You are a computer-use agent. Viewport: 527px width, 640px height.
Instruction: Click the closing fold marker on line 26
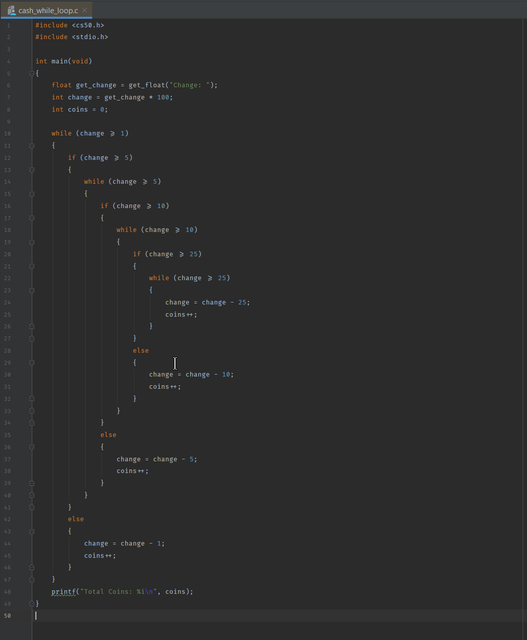pyautogui.click(x=31, y=327)
